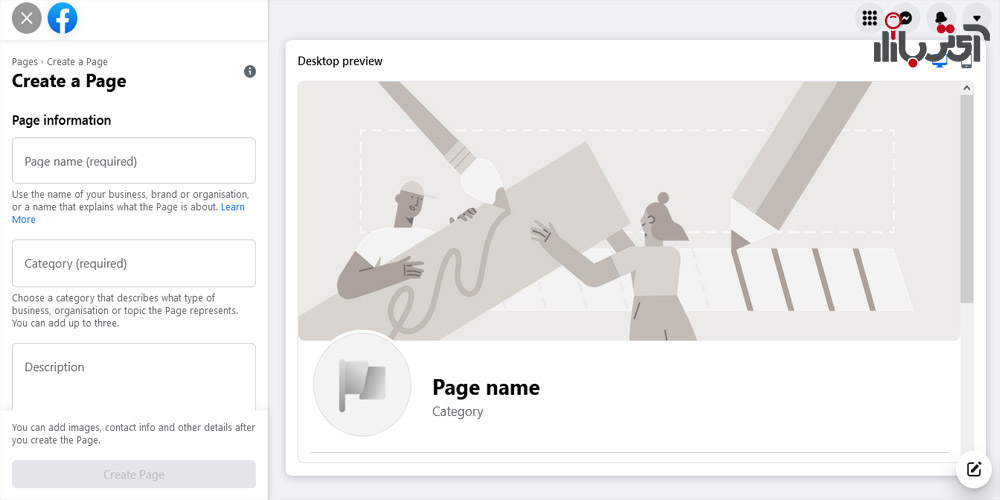Viewport: 1000px width, 500px height.
Task: Open the account dropdown arrow
Action: 976,18
